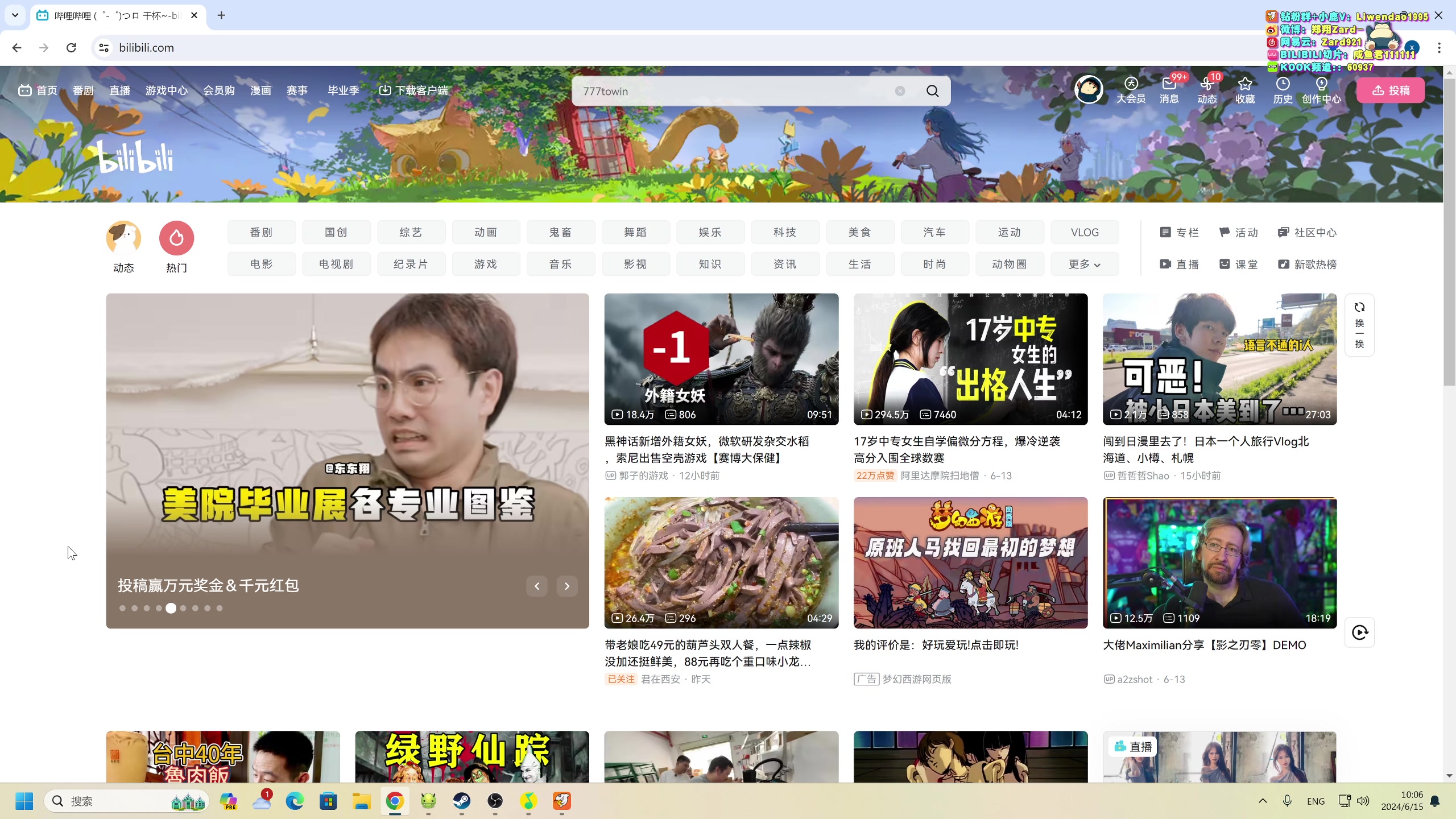This screenshot has width=1456, height=819.
Task: Open 历史 history clock icon
Action: click(1283, 90)
